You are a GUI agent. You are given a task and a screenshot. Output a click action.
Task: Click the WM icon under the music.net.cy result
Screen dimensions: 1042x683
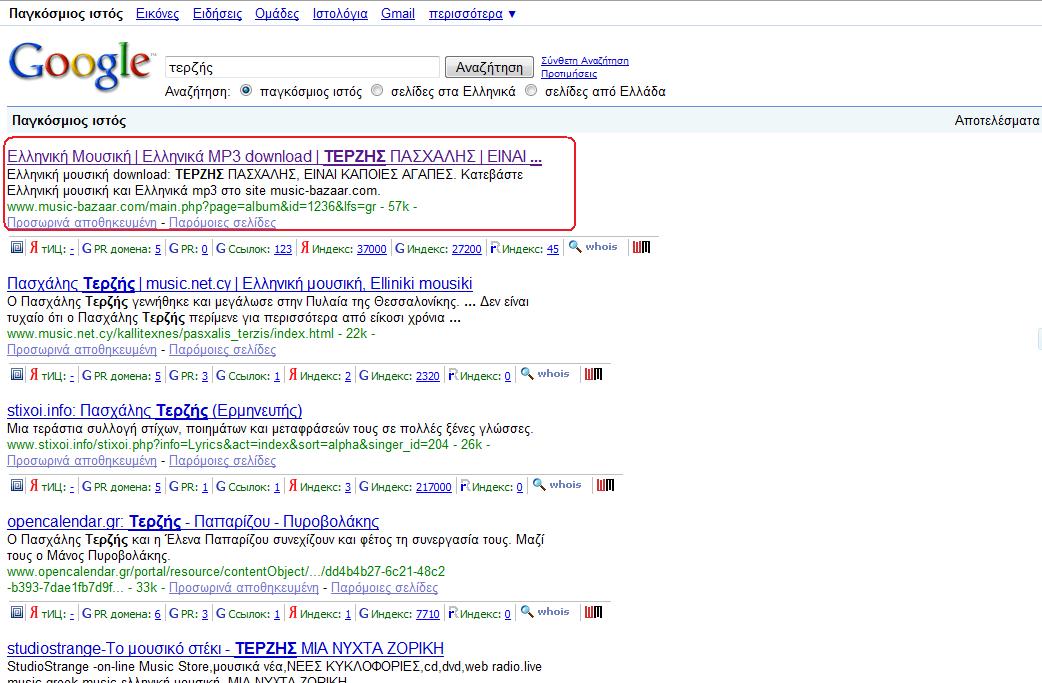point(593,374)
